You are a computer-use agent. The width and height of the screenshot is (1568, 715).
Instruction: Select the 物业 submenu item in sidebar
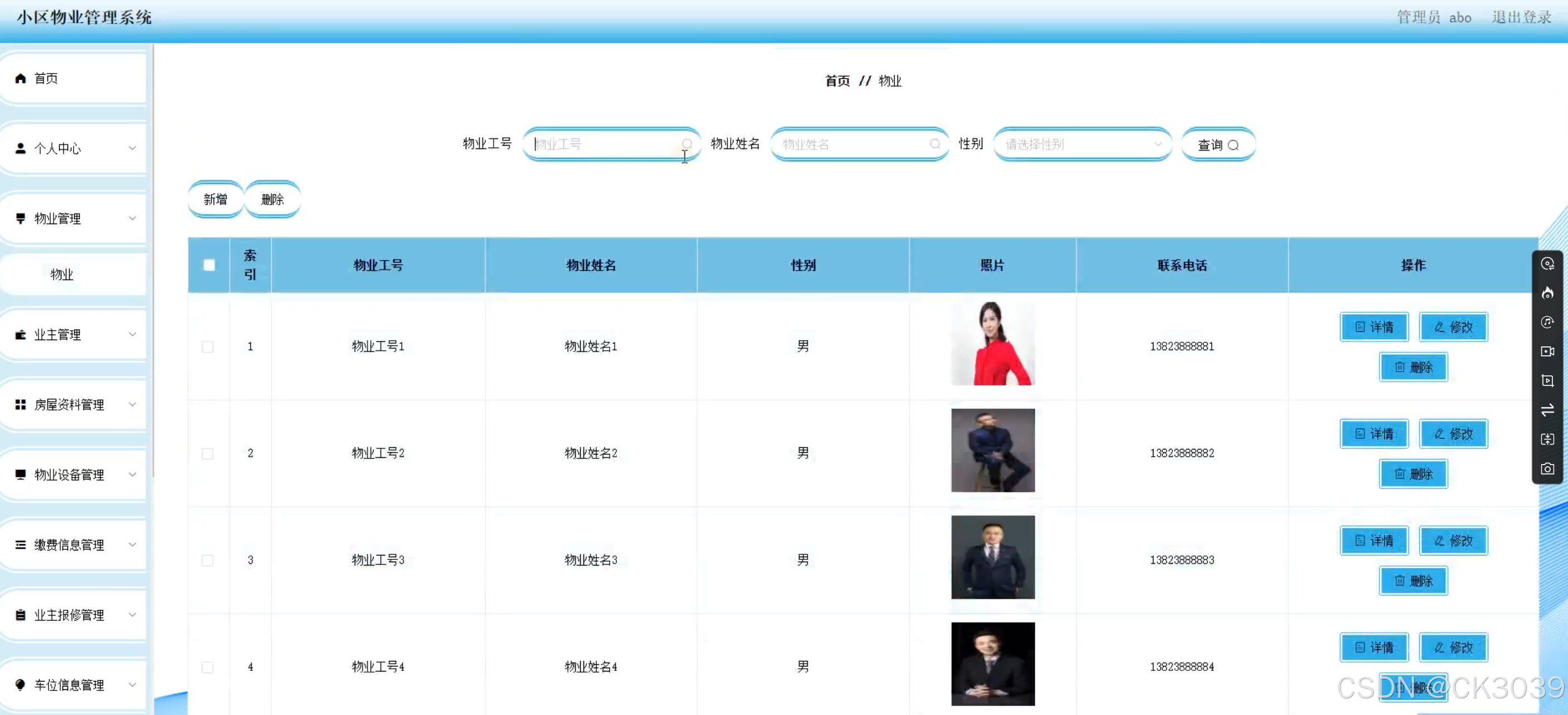[61, 274]
